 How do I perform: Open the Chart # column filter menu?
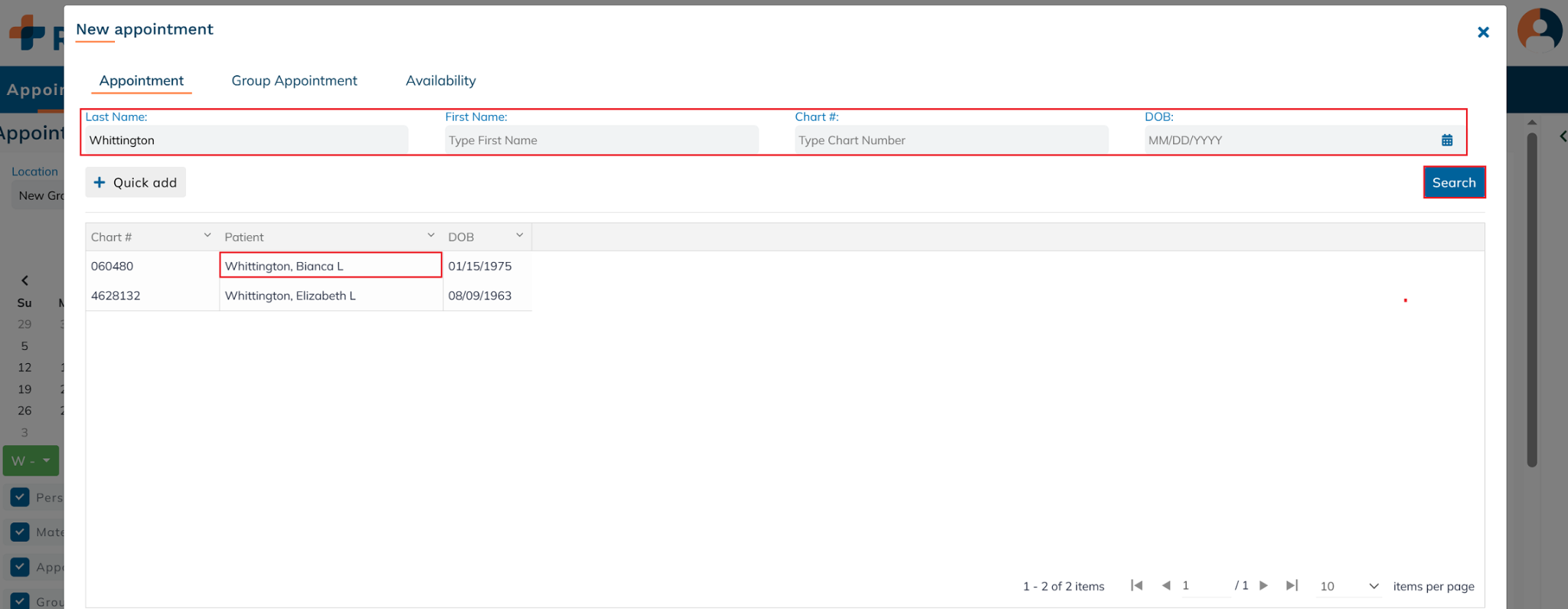207,236
